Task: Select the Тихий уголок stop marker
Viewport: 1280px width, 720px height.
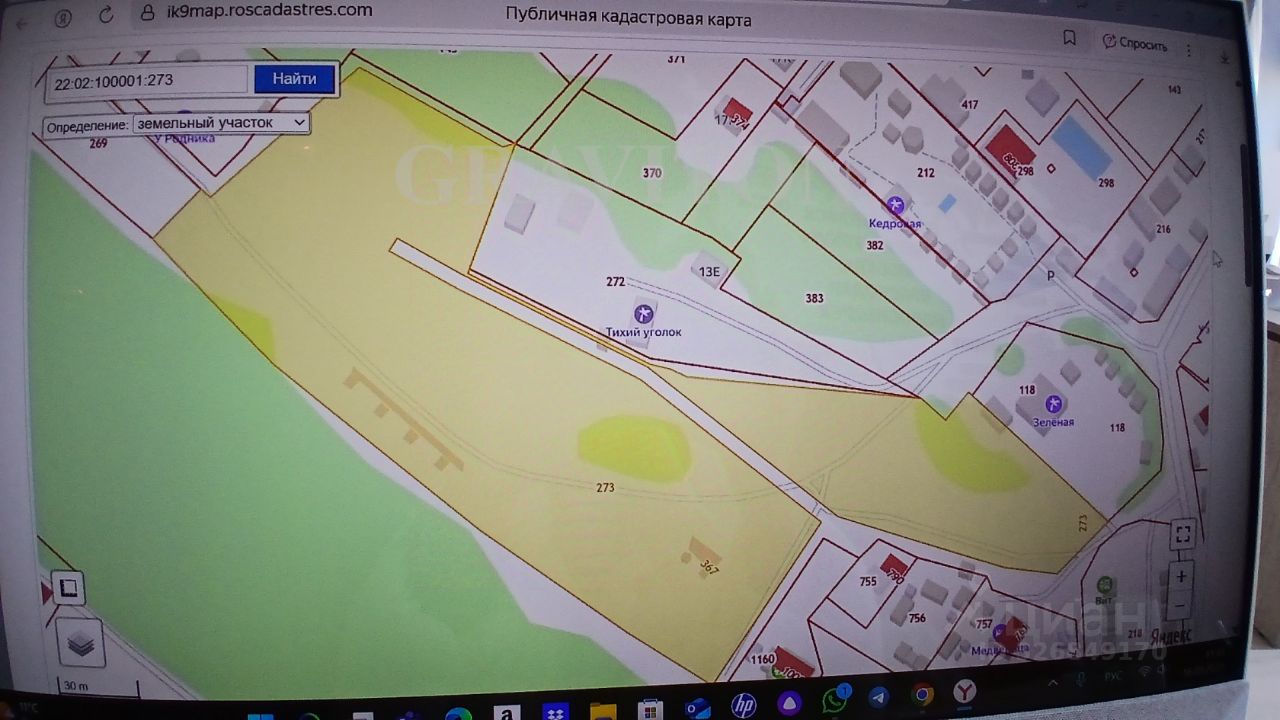Action: click(644, 313)
